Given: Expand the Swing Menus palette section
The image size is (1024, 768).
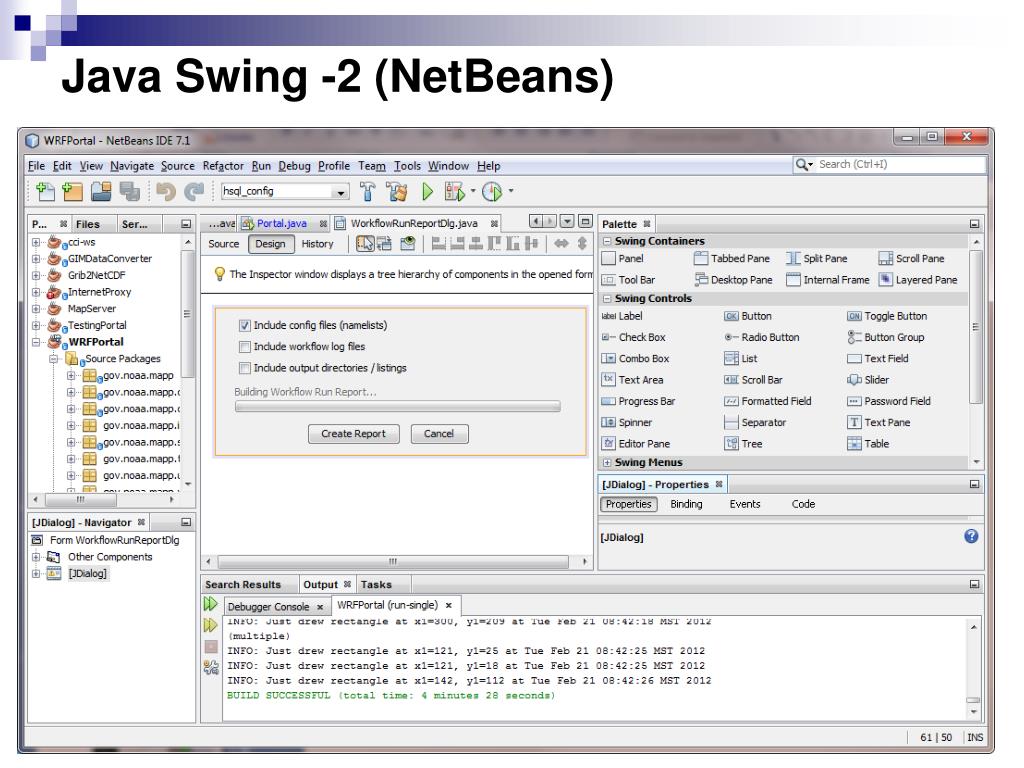Looking at the screenshot, I should pos(607,462).
